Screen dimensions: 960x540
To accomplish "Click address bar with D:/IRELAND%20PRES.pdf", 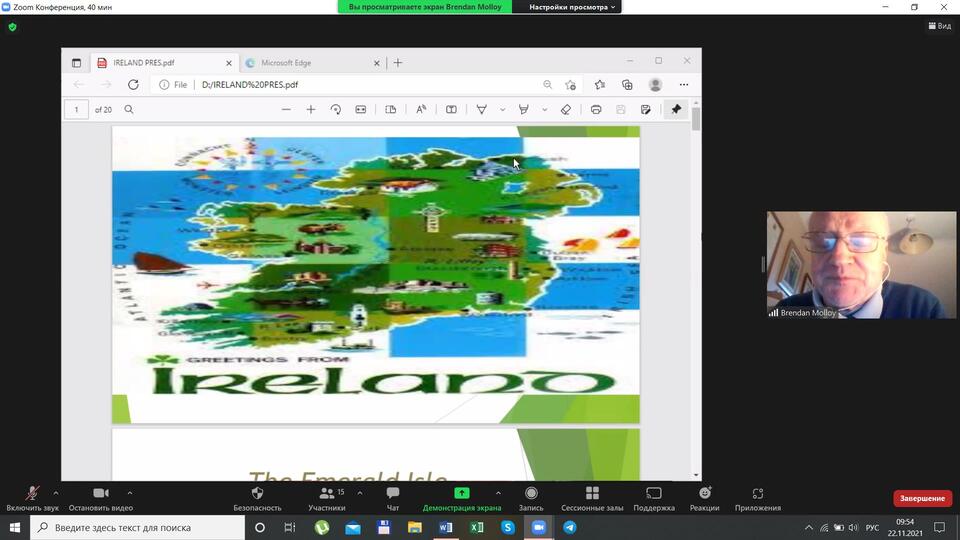I will (x=367, y=84).
